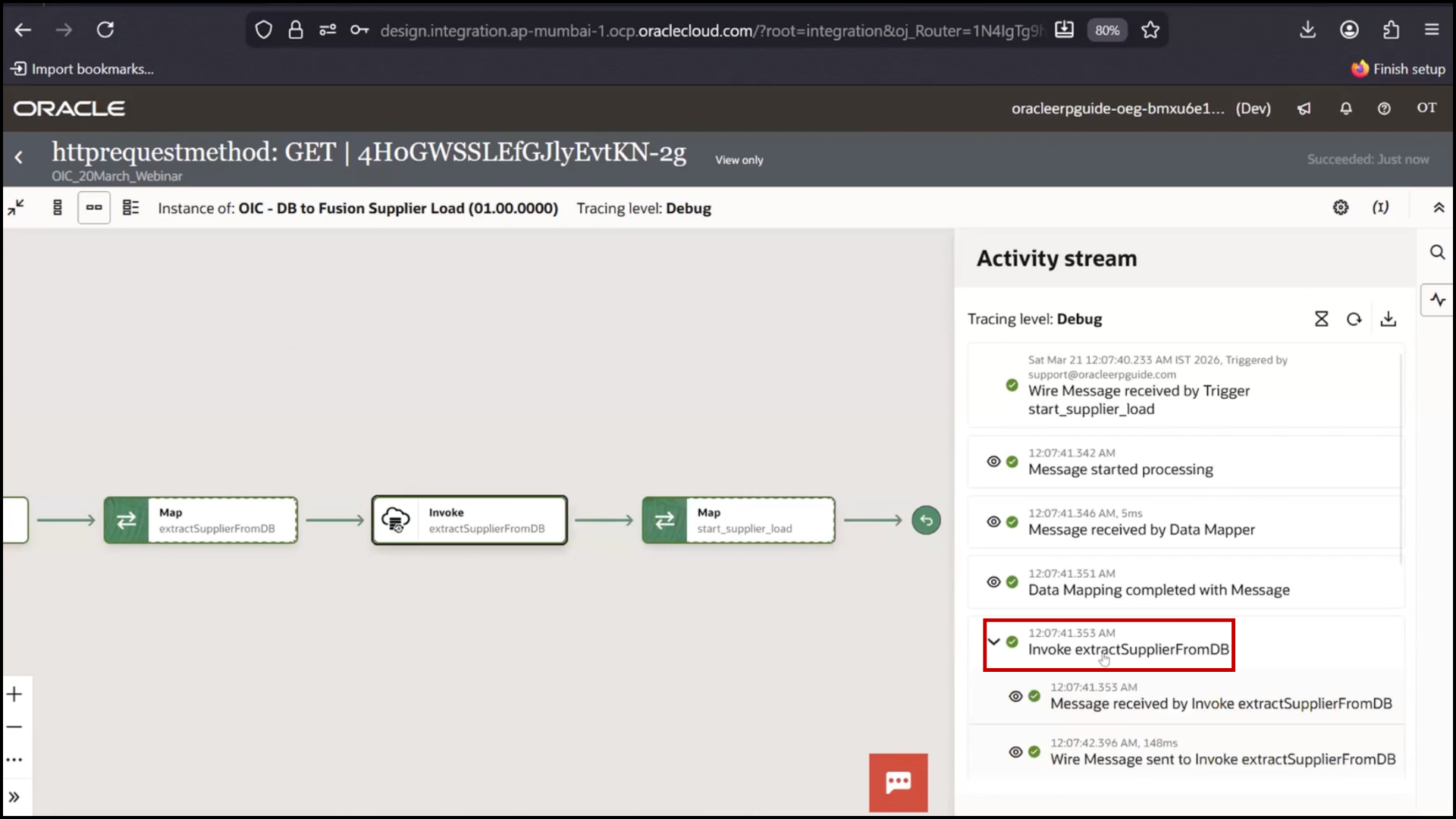Image resolution: width=1456 pixels, height=819 pixels.
Task: Reload the page with refresh icon
Action: (105, 30)
